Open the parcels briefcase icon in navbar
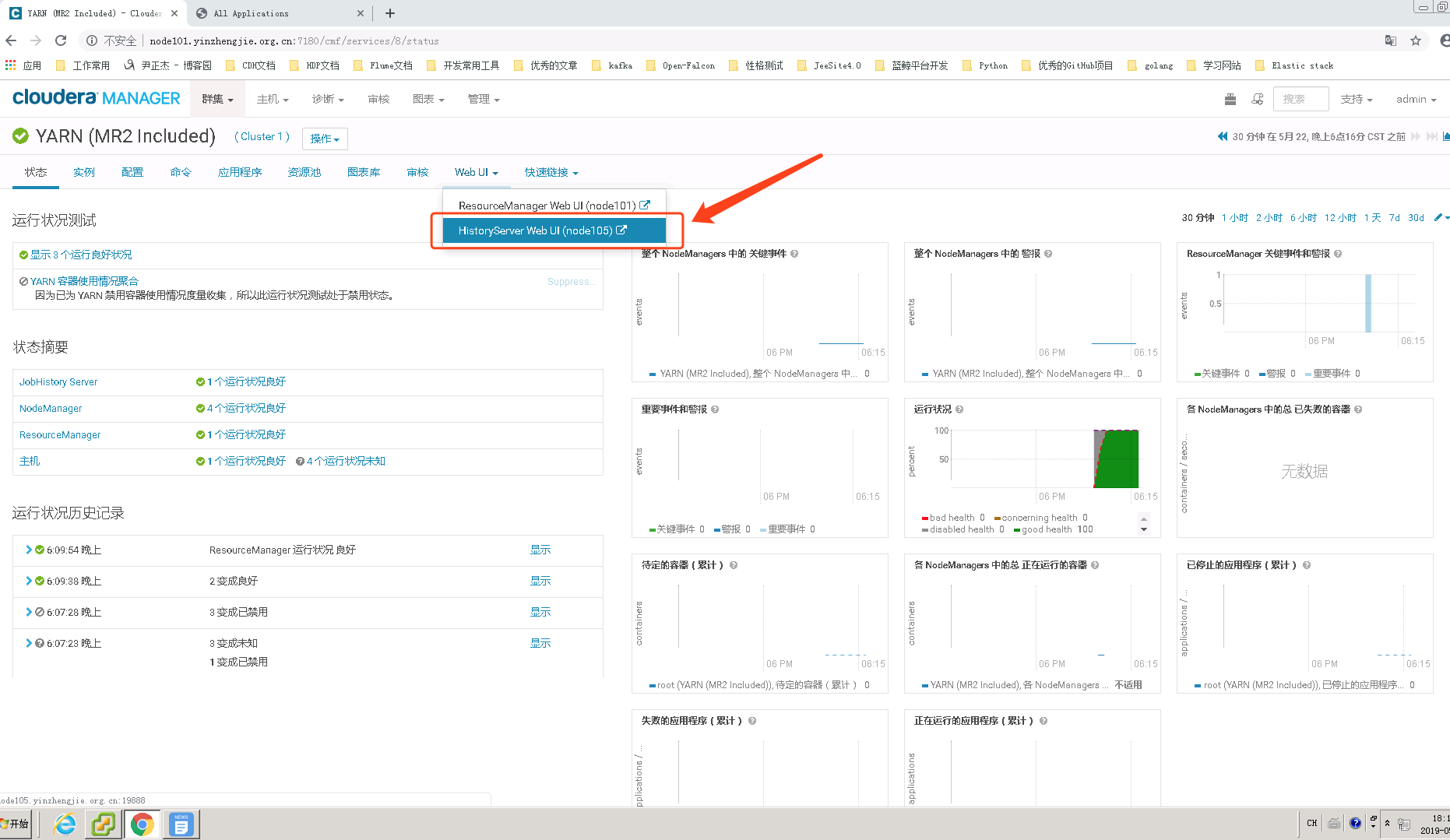This screenshot has height=840, width=1450. click(x=1230, y=99)
